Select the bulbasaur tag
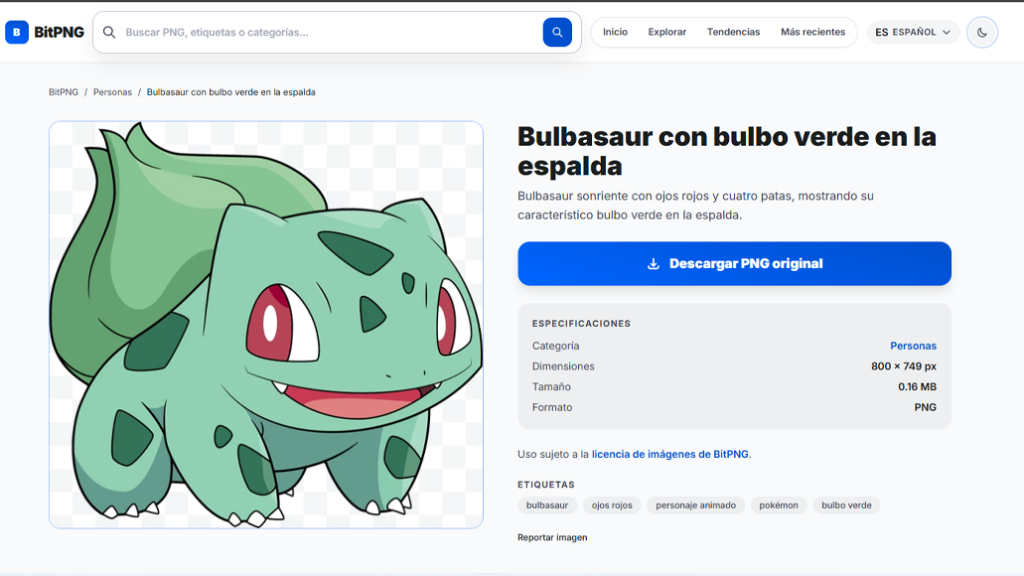Screen dimensions: 1024x576 pos(547,505)
